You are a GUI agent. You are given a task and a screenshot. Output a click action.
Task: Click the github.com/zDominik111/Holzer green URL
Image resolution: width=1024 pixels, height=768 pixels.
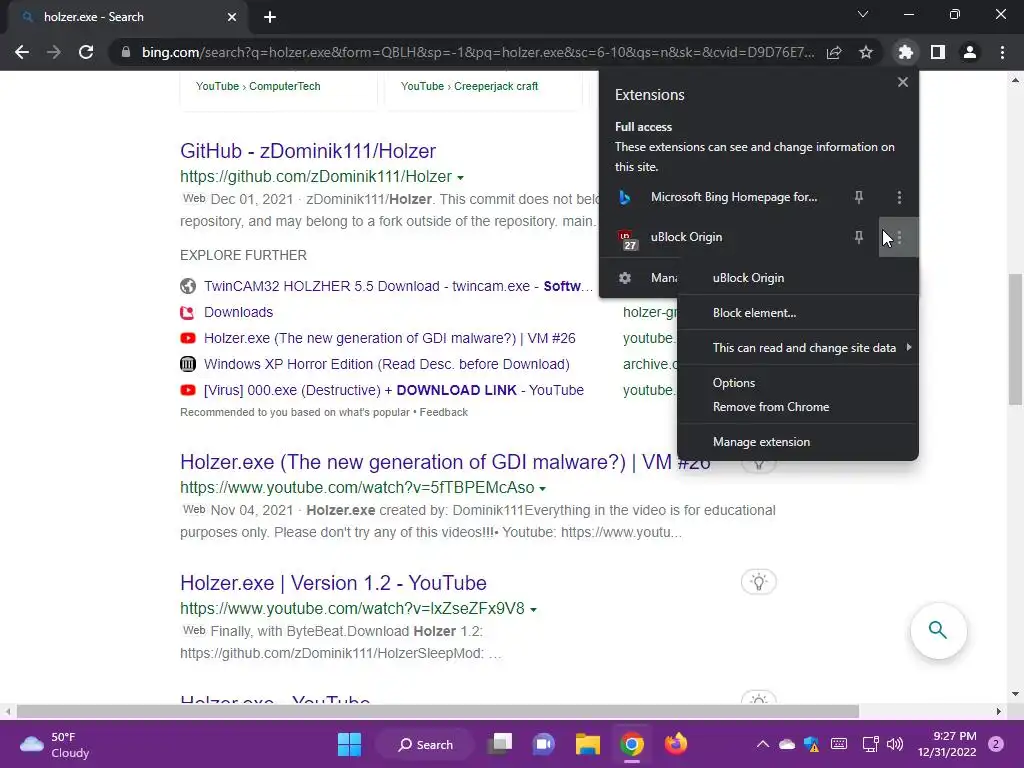[x=316, y=177]
